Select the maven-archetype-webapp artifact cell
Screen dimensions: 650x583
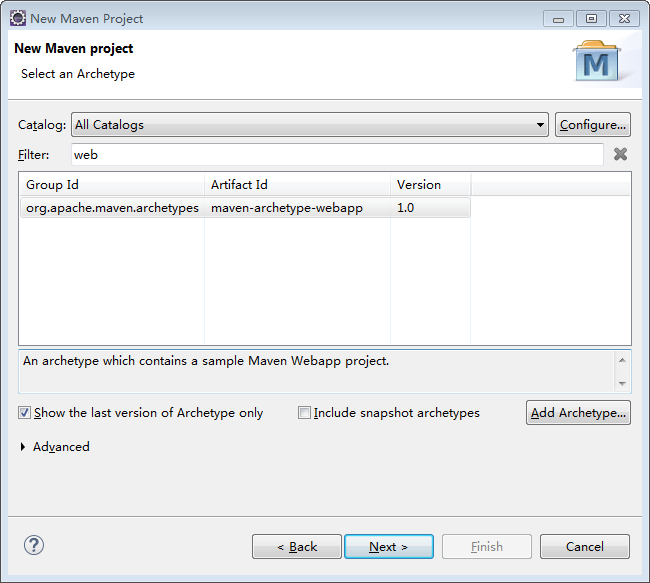(297, 207)
